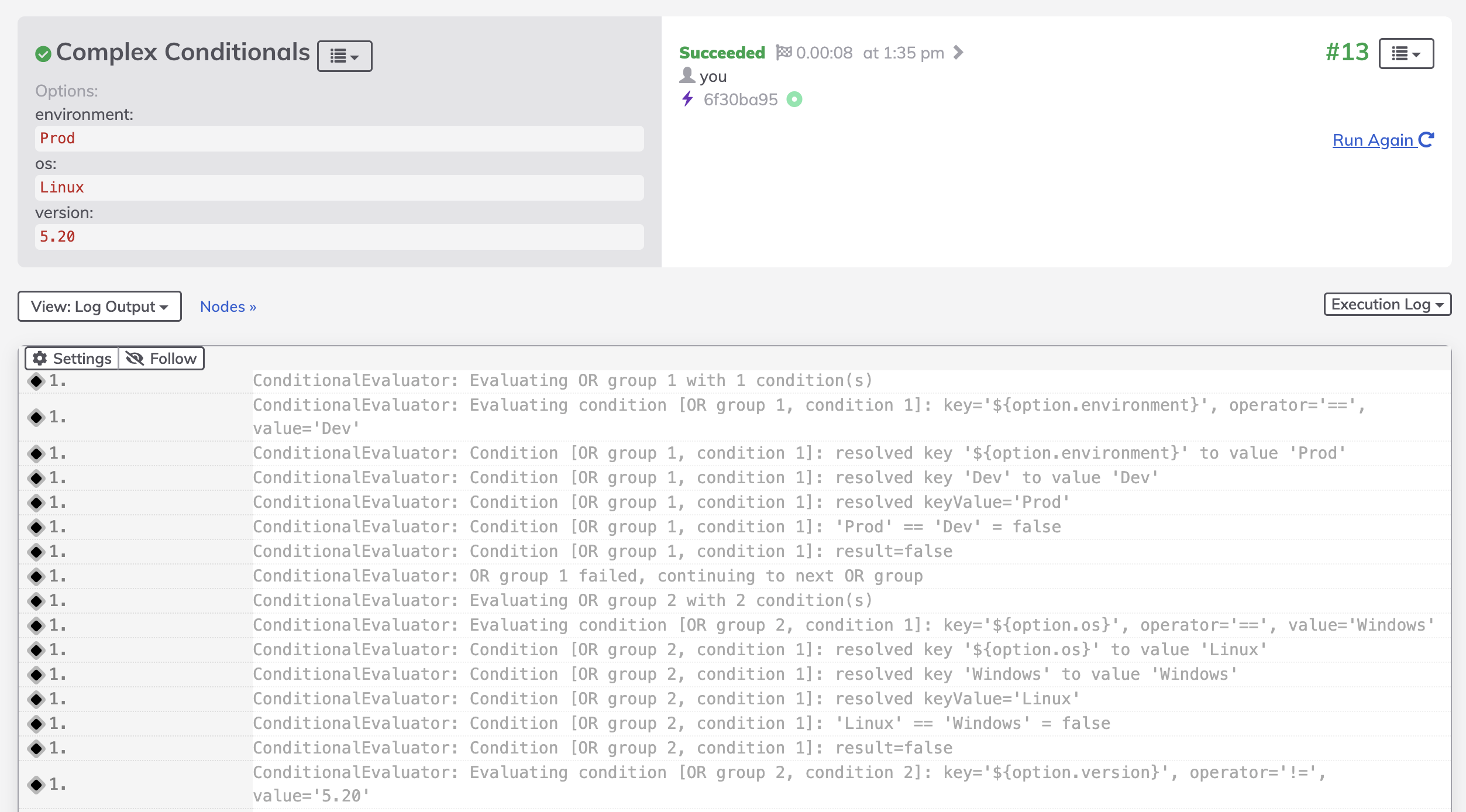The height and width of the screenshot is (812, 1466).
Task: Open the execution actions dropdown next to #13
Action: [1406, 53]
